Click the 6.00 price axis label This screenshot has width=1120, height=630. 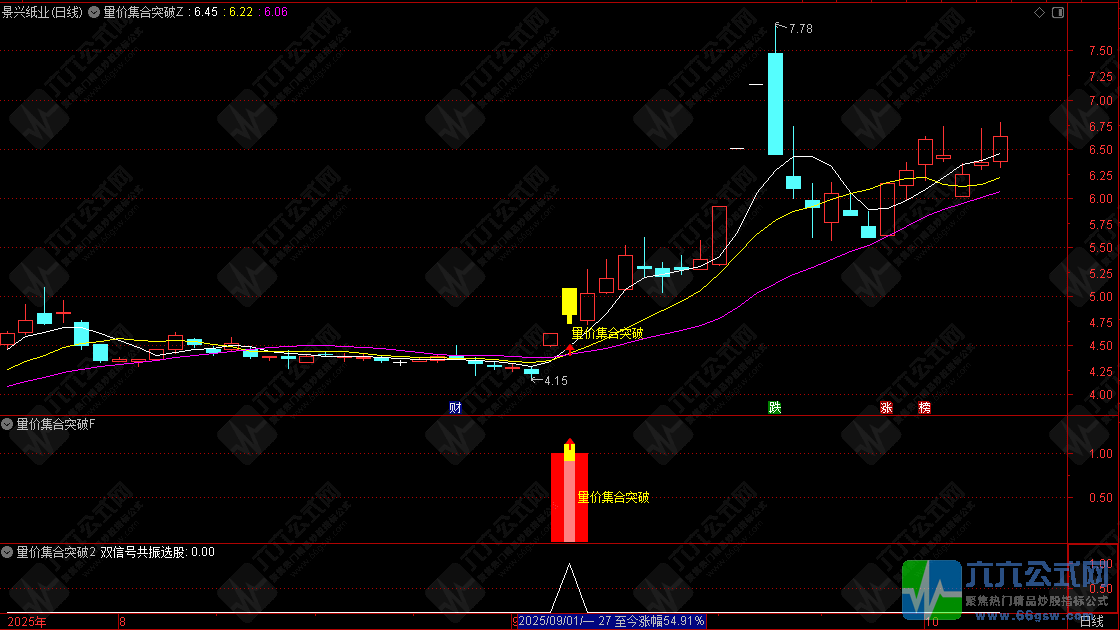click(x=1101, y=199)
